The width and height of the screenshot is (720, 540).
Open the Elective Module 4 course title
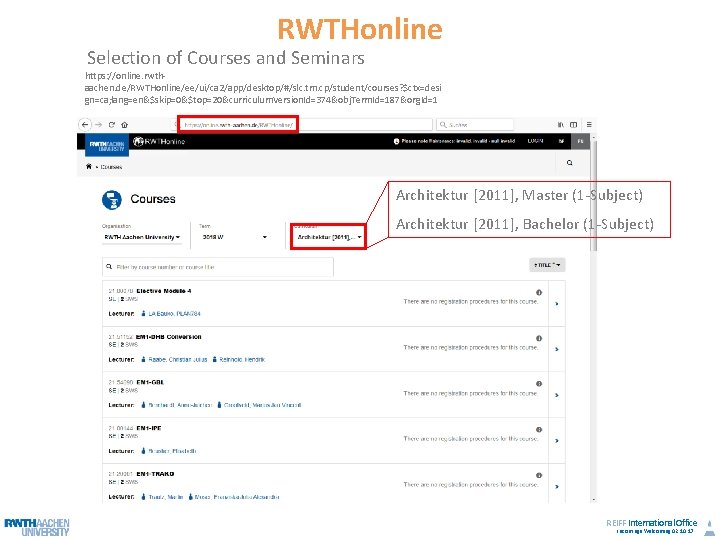(x=163, y=291)
